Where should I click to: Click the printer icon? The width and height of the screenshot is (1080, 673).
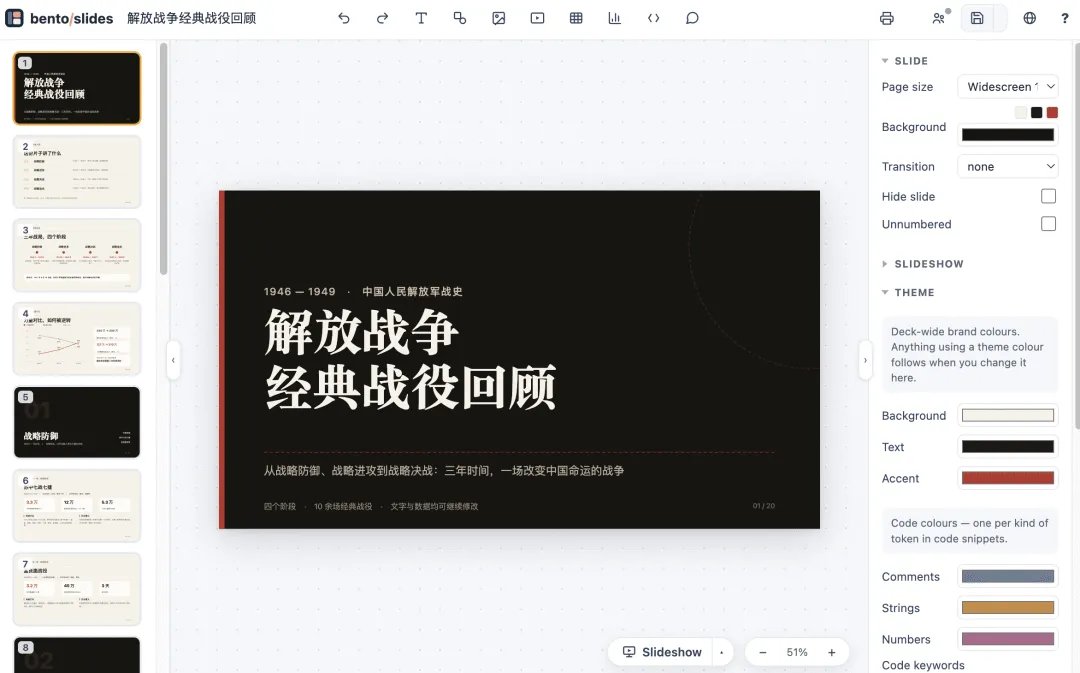click(886, 19)
